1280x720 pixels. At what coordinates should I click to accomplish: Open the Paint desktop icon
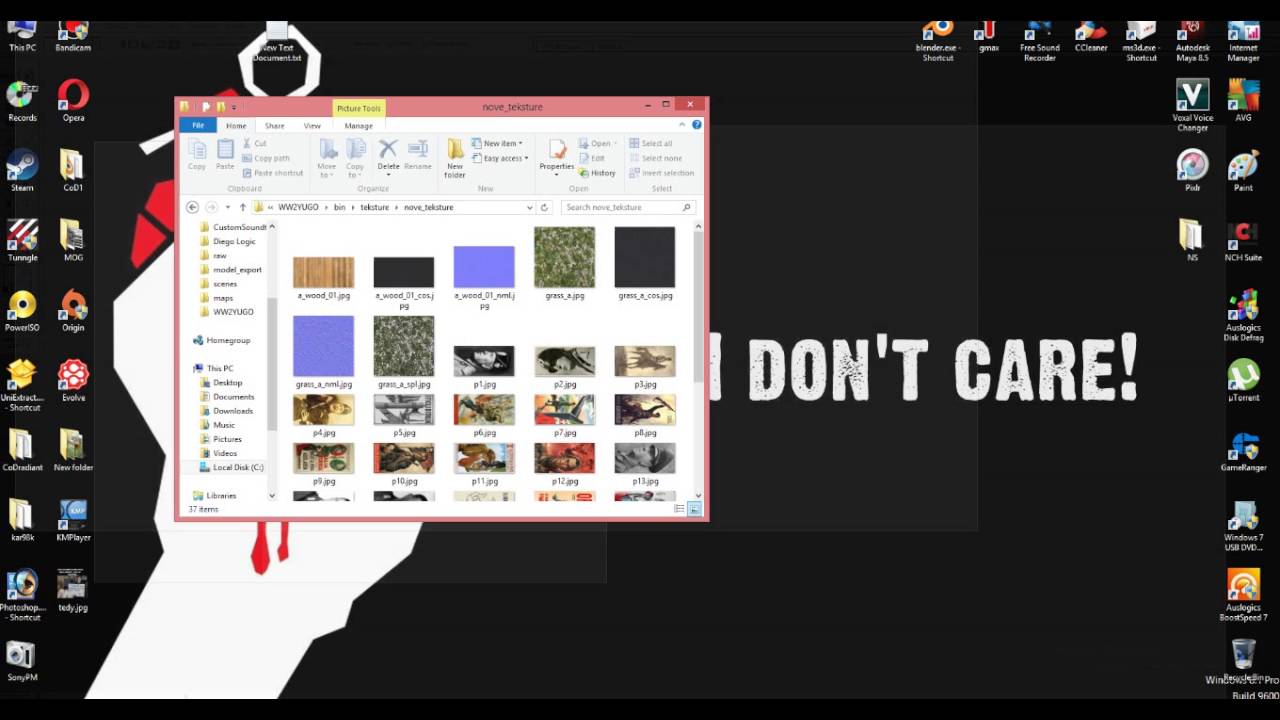coord(1243,171)
